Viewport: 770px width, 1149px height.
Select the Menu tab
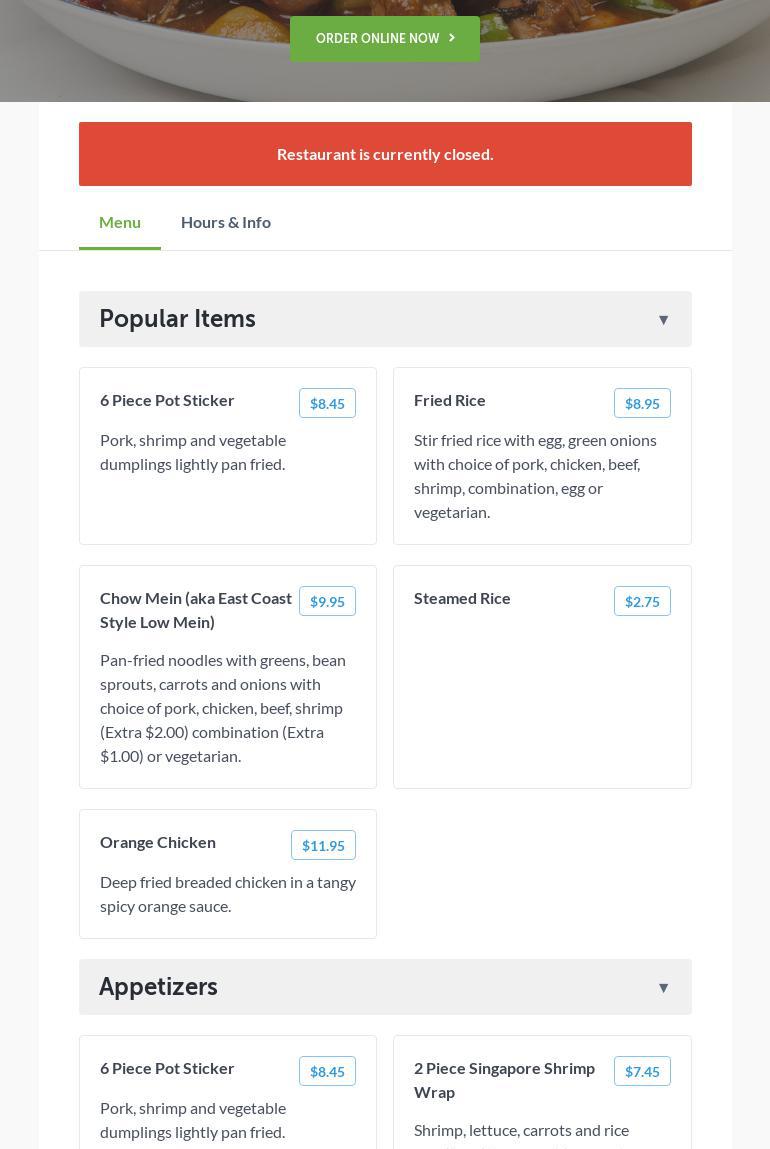[120, 222]
